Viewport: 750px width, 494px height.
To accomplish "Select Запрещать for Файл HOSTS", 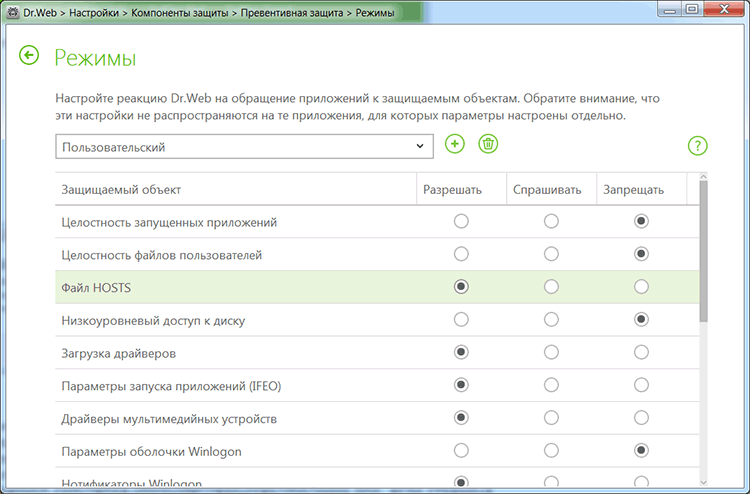I will click(x=641, y=287).
